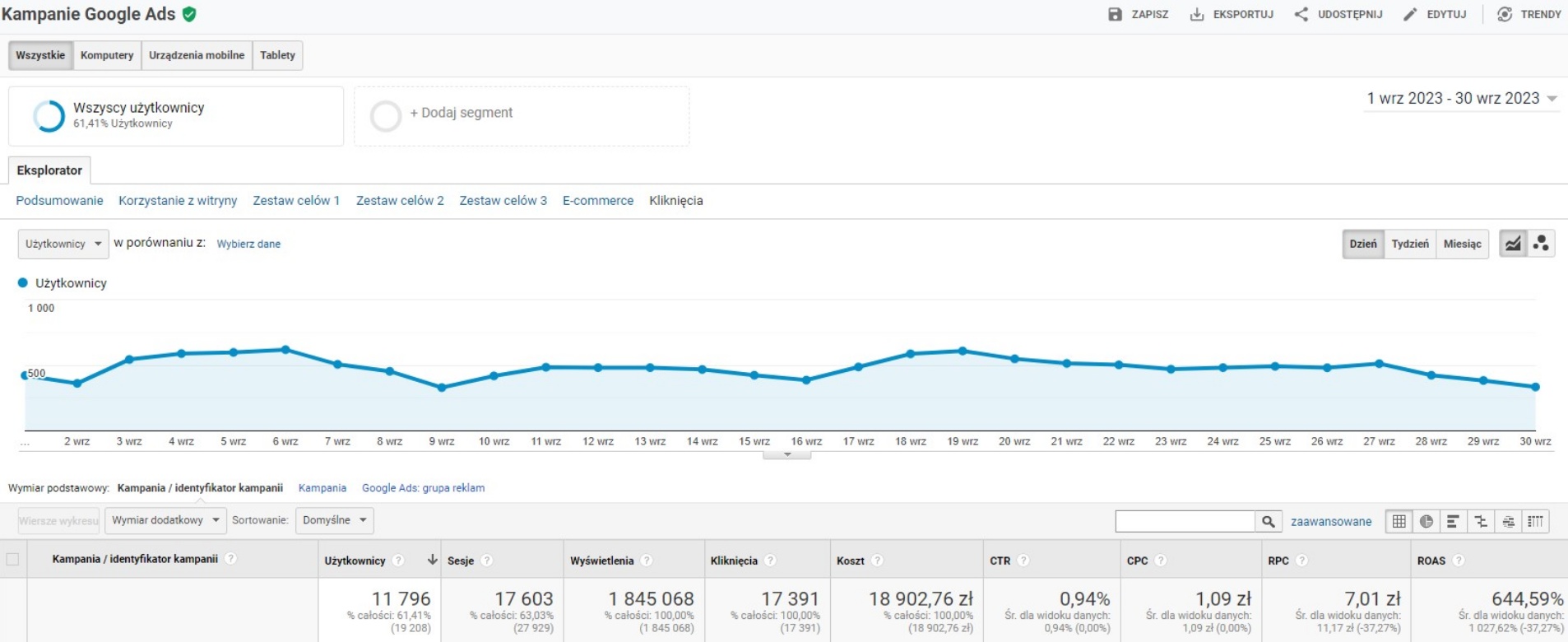The image size is (1568, 642).
Task: Open the zaawansowane filter link
Action: [1330, 521]
